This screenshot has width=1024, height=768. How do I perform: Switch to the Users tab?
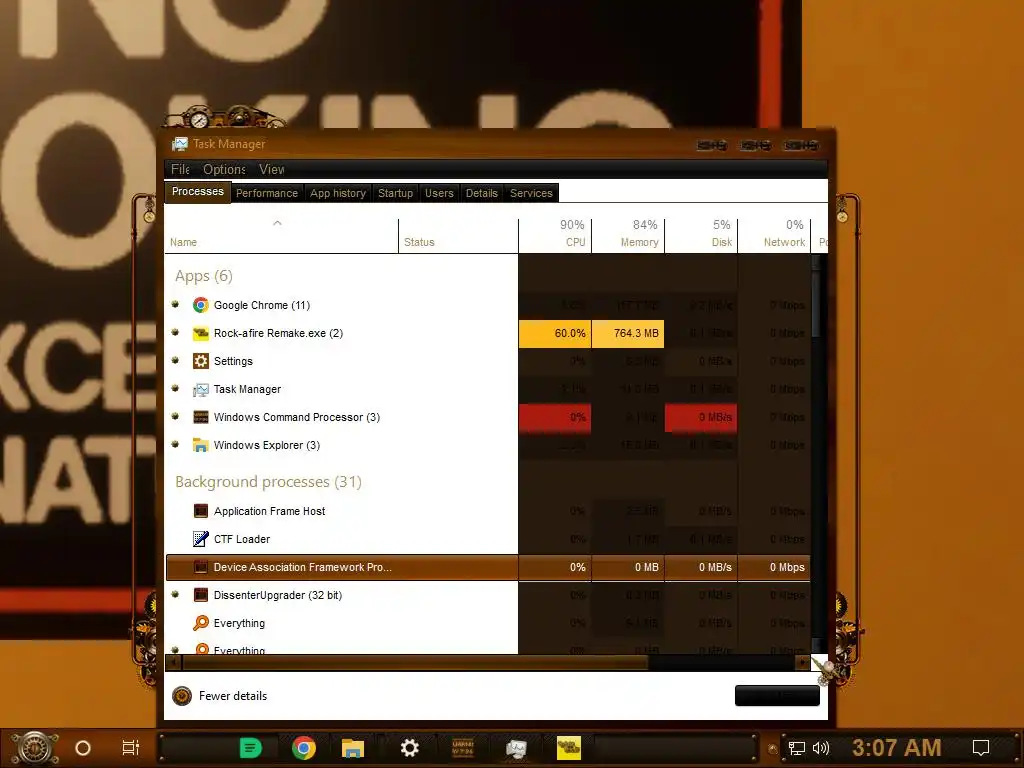click(x=439, y=193)
